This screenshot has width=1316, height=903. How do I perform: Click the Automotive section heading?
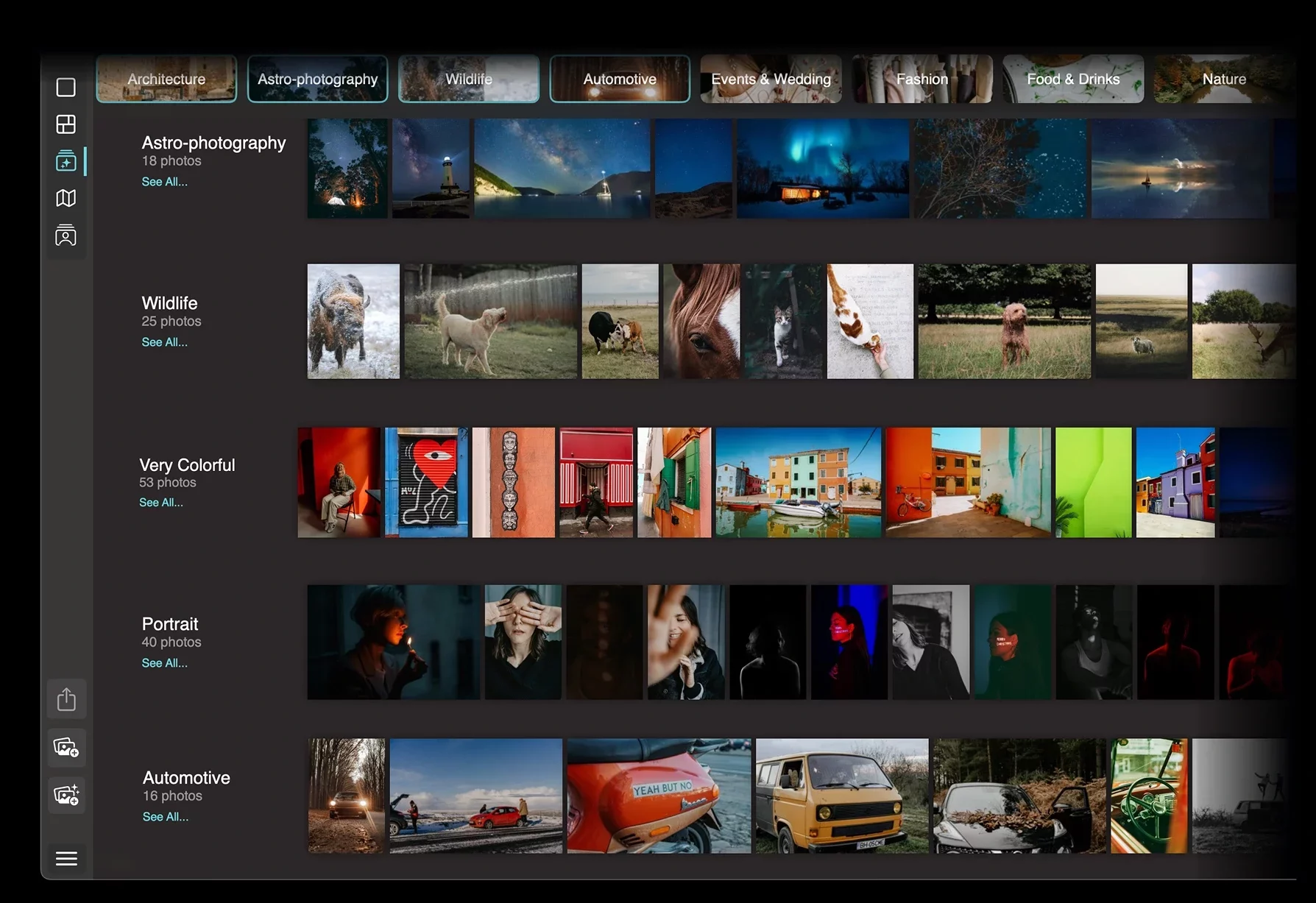pyautogui.click(x=186, y=778)
